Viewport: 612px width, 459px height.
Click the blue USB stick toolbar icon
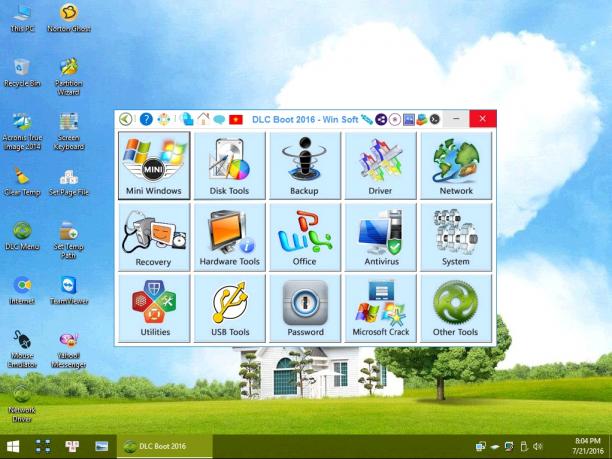pyautogui.click(x=366, y=119)
